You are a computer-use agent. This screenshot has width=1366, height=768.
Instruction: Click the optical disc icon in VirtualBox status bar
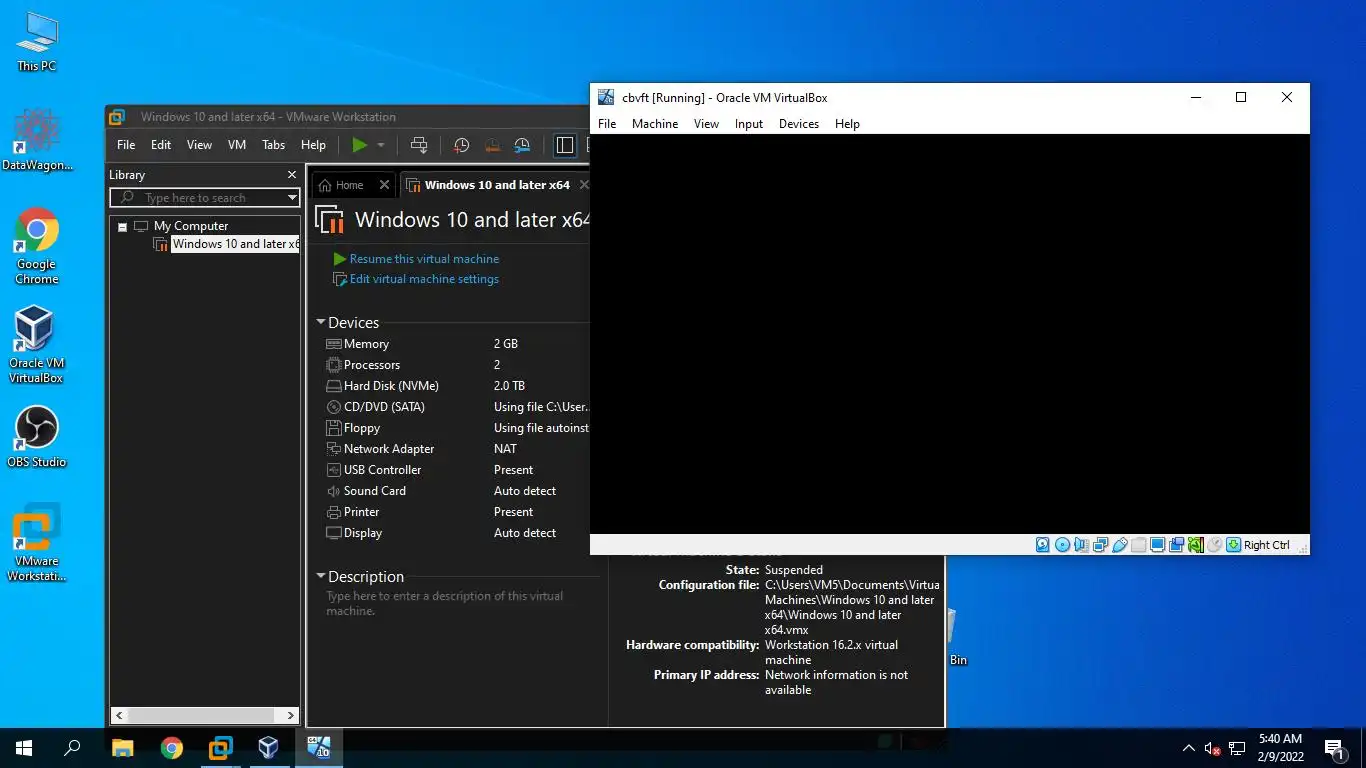click(1062, 545)
